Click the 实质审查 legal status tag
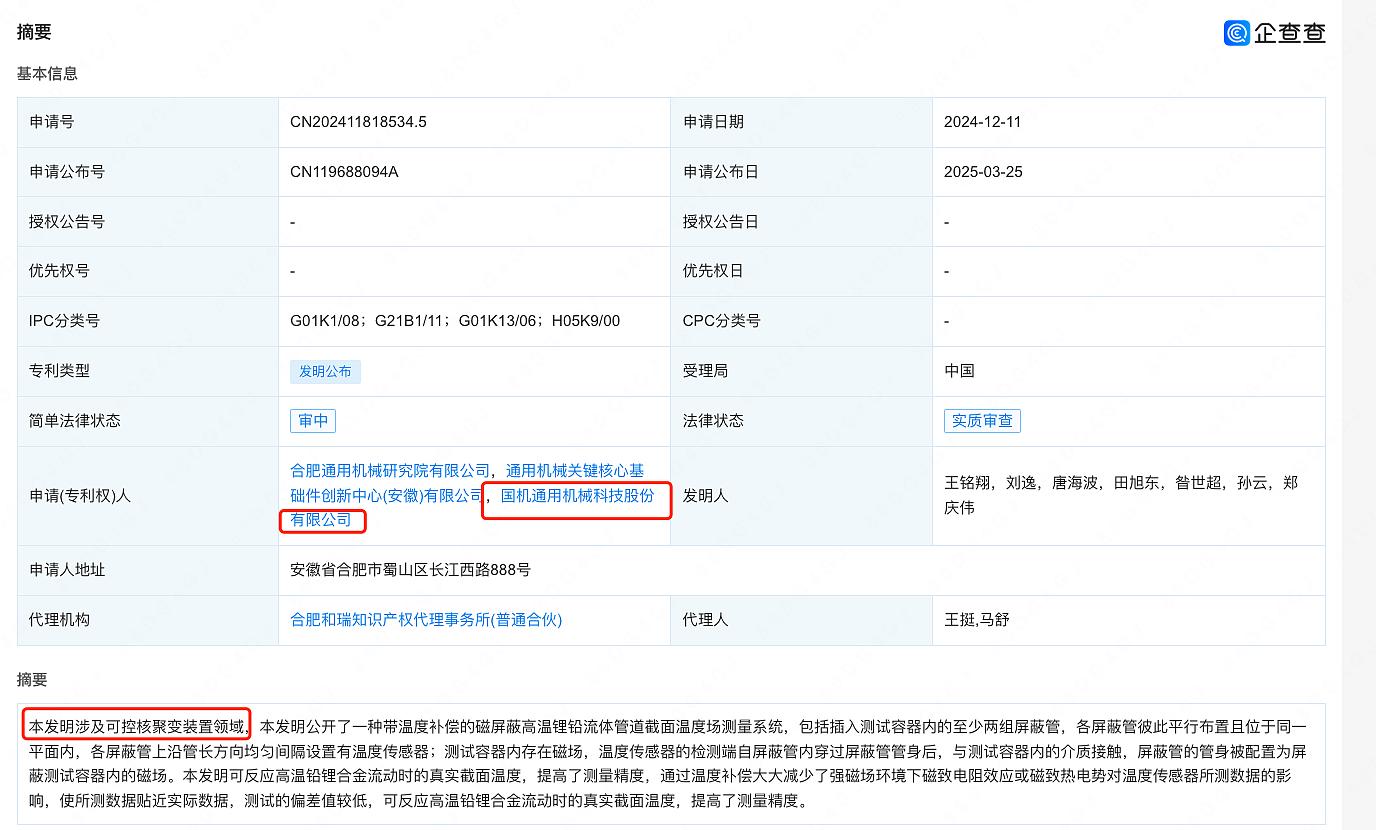 982,421
